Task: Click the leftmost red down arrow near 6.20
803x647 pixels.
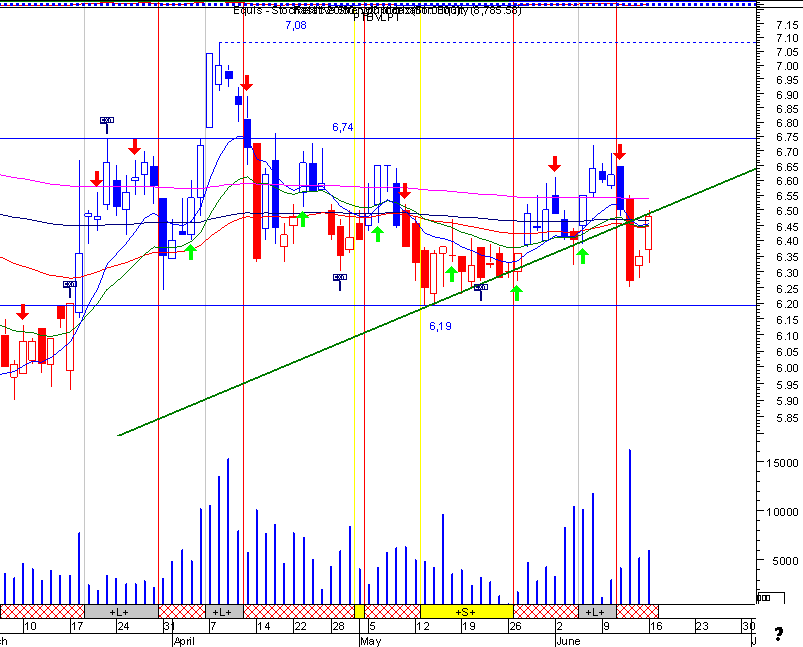Action: click(22, 311)
